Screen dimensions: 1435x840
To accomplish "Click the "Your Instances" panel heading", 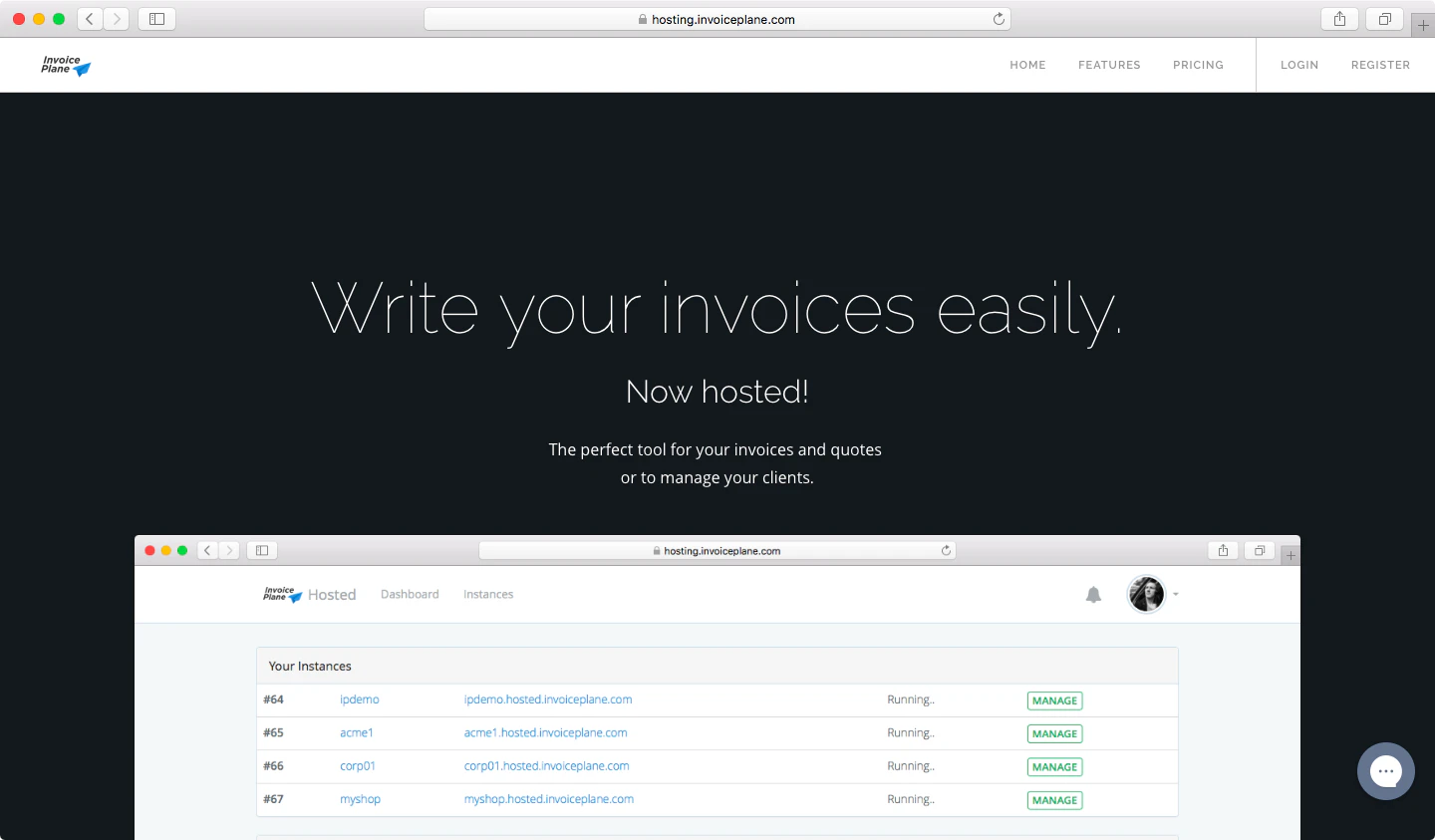I will 310,666.
